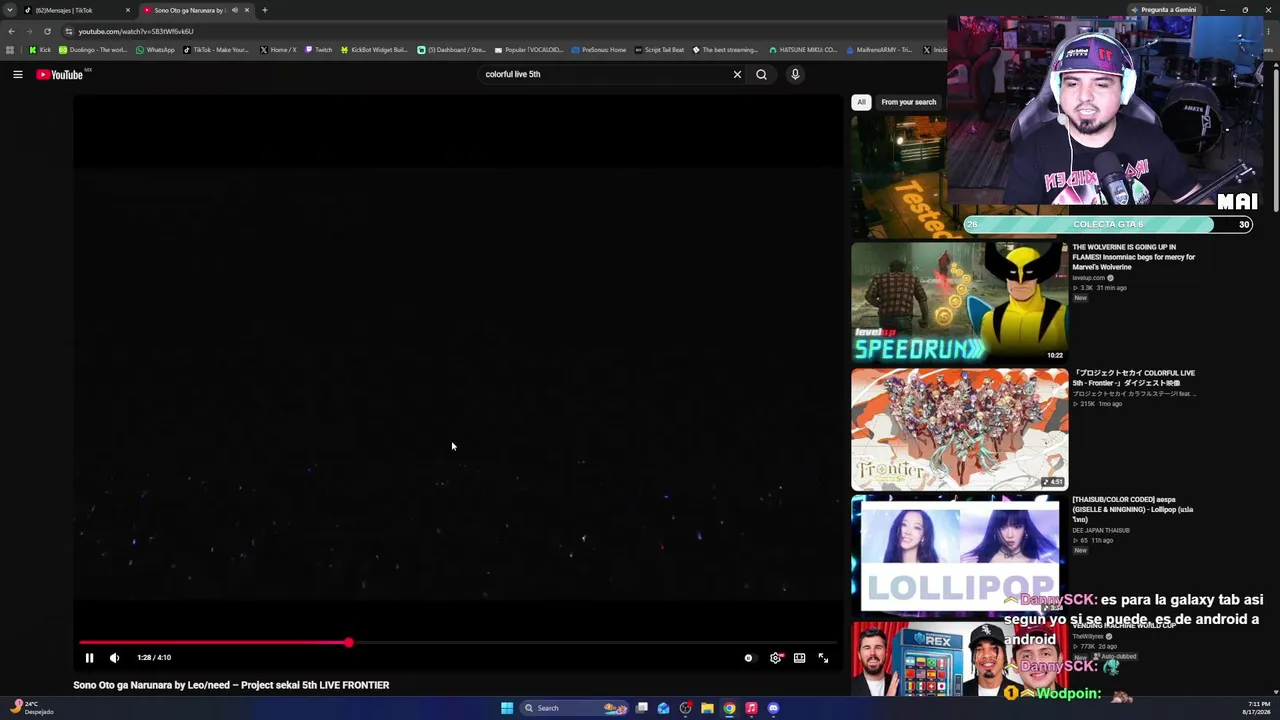Open the apps grid in bookmarks bar
The height and width of the screenshot is (720, 1280).
[x=10, y=50]
